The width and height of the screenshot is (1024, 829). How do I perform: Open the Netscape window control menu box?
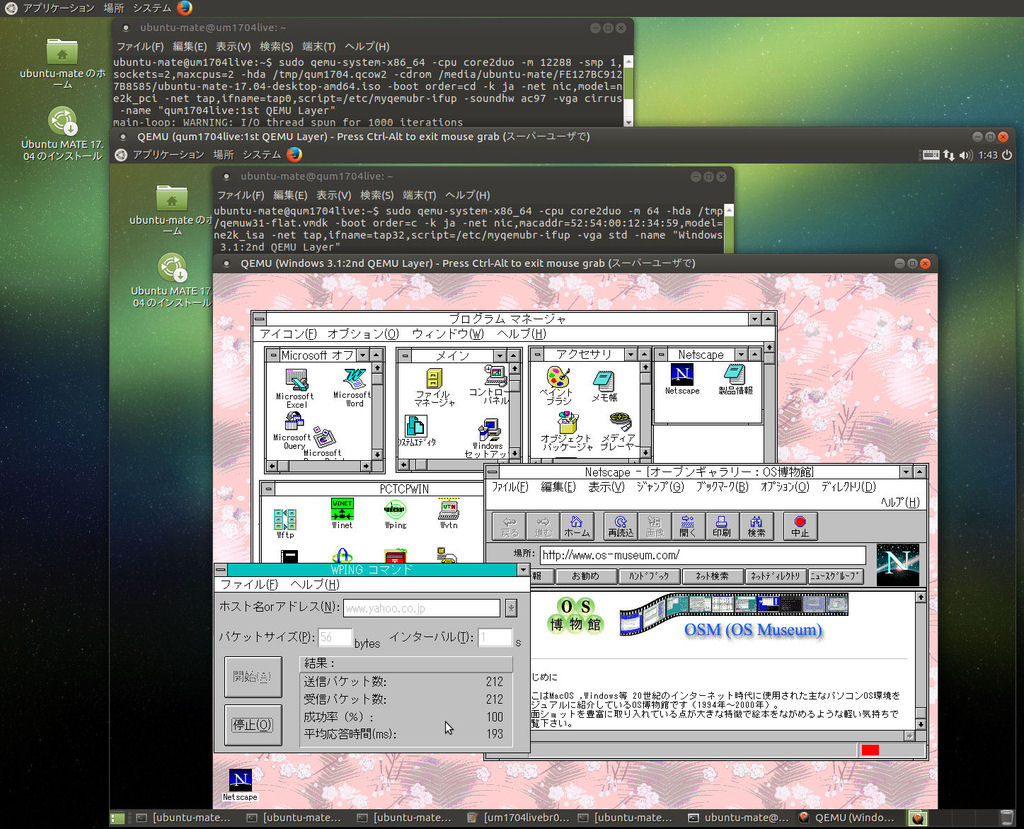point(492,472)
